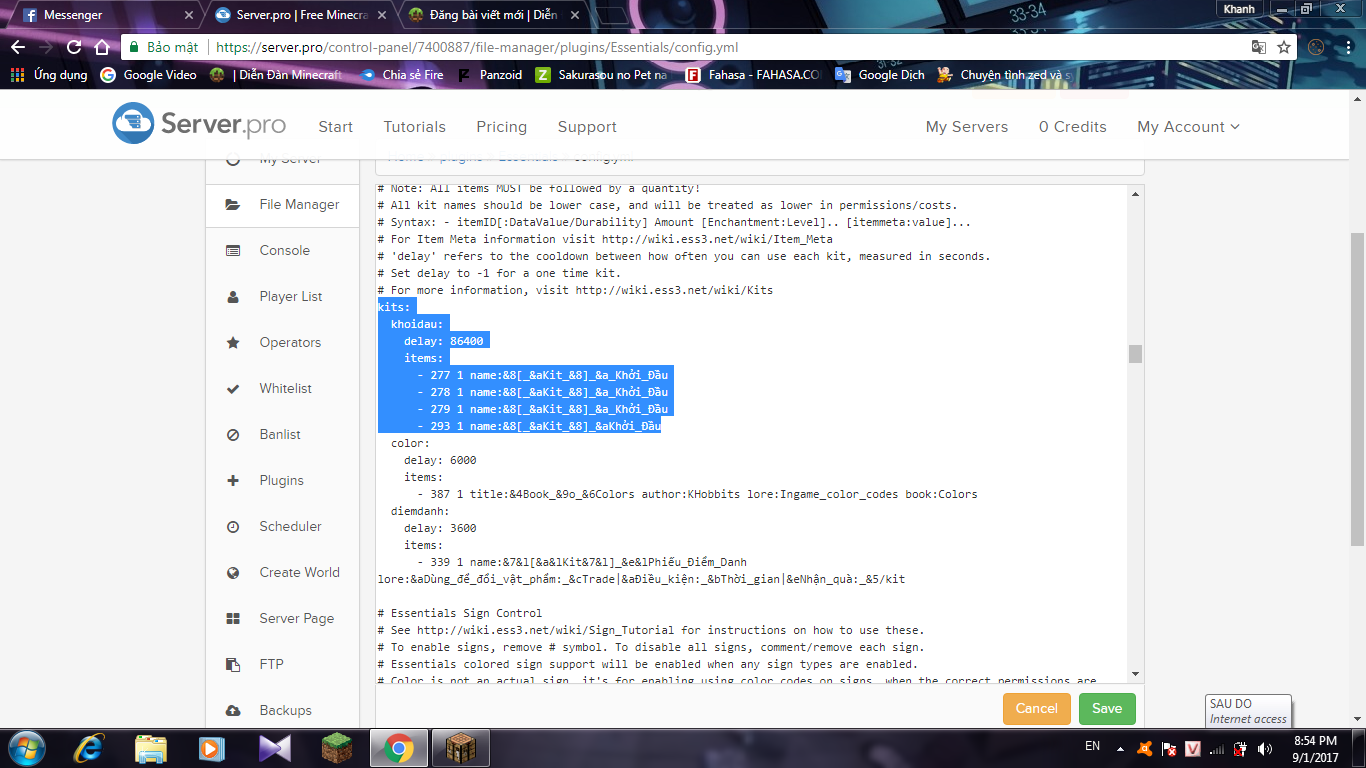
Task: Launch Internet Explorer from the taskbar
Action: [88, 748]
